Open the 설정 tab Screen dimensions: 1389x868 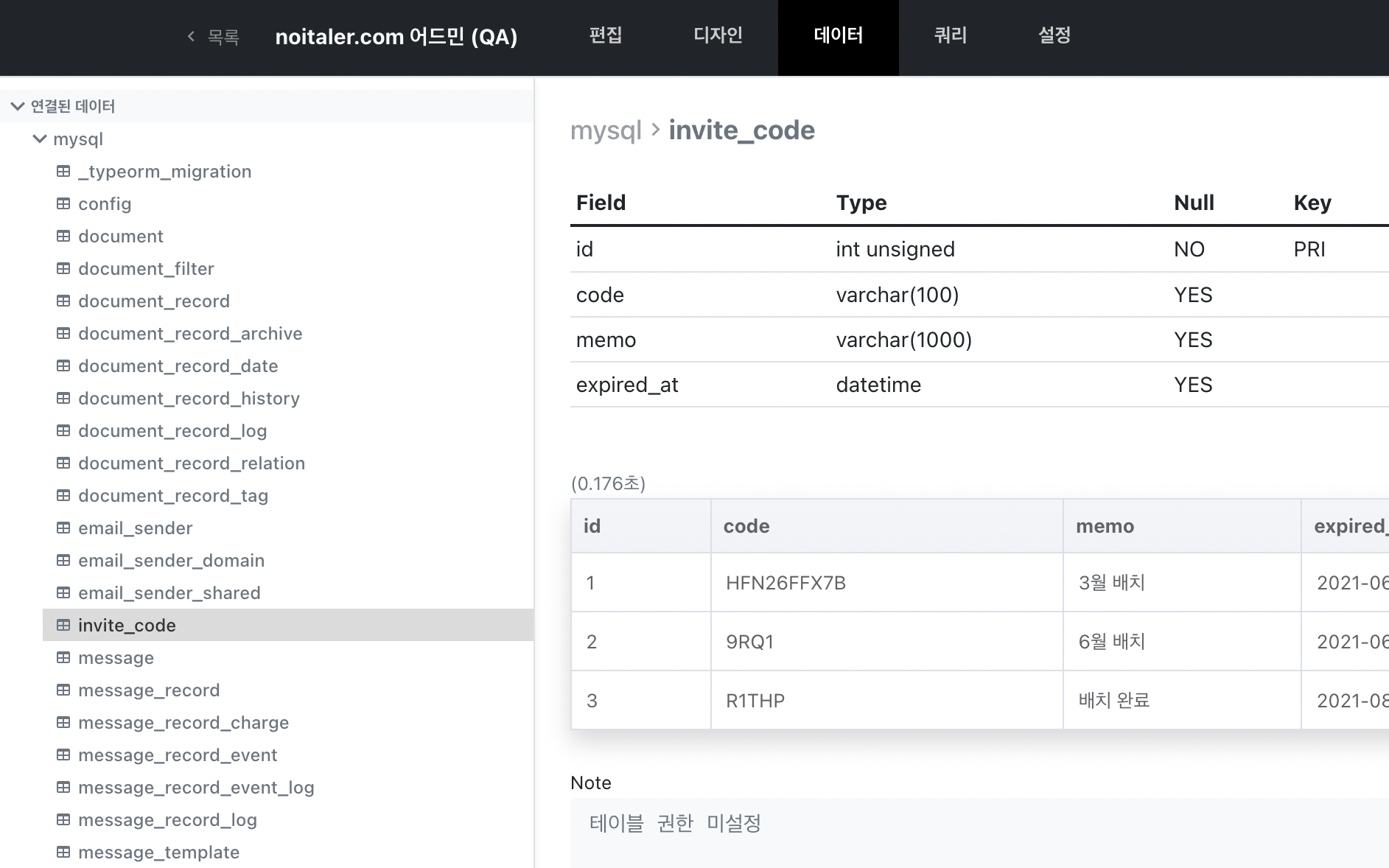[x=1054, y=36]
